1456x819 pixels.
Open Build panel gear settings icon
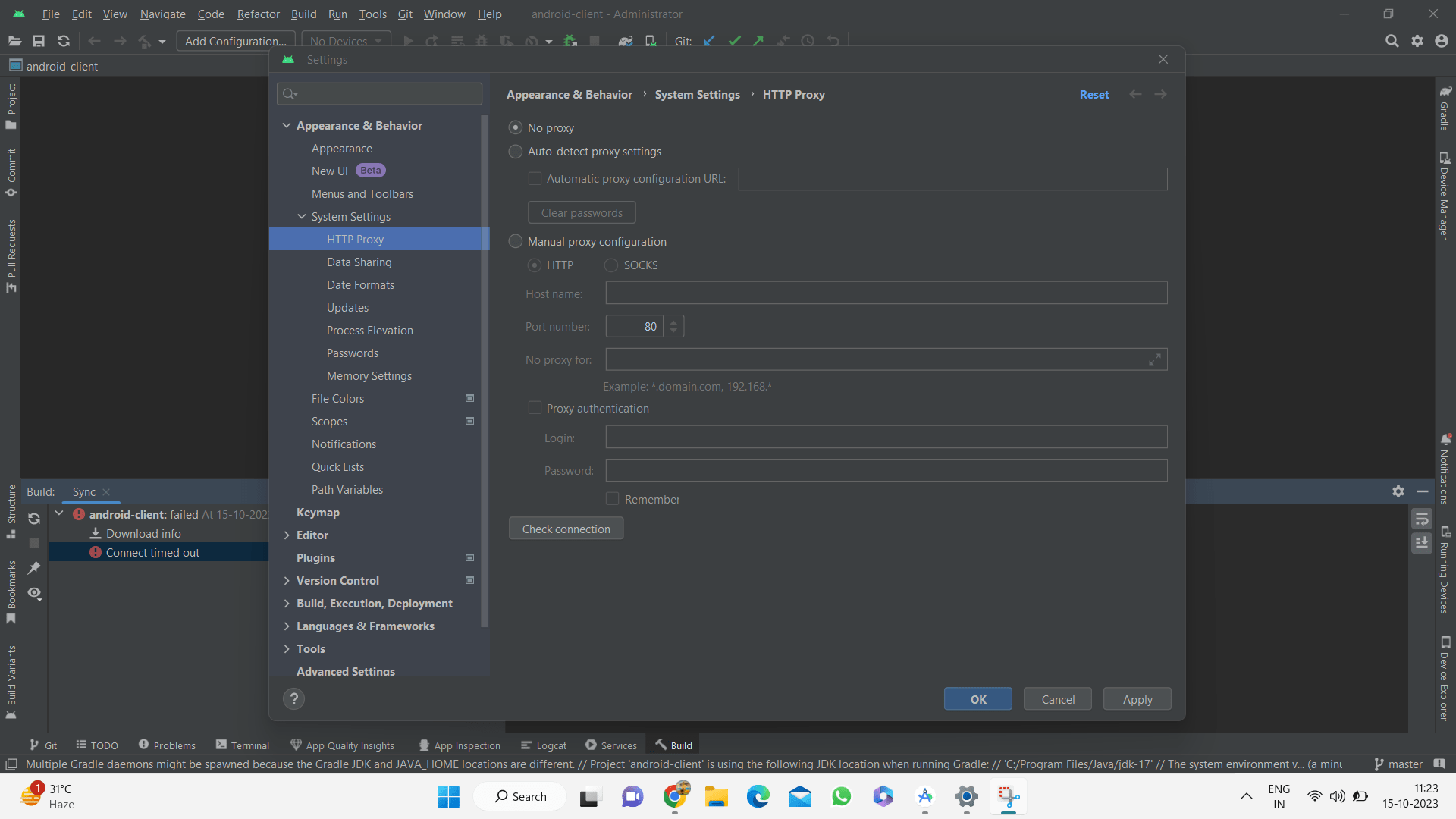1398,491
